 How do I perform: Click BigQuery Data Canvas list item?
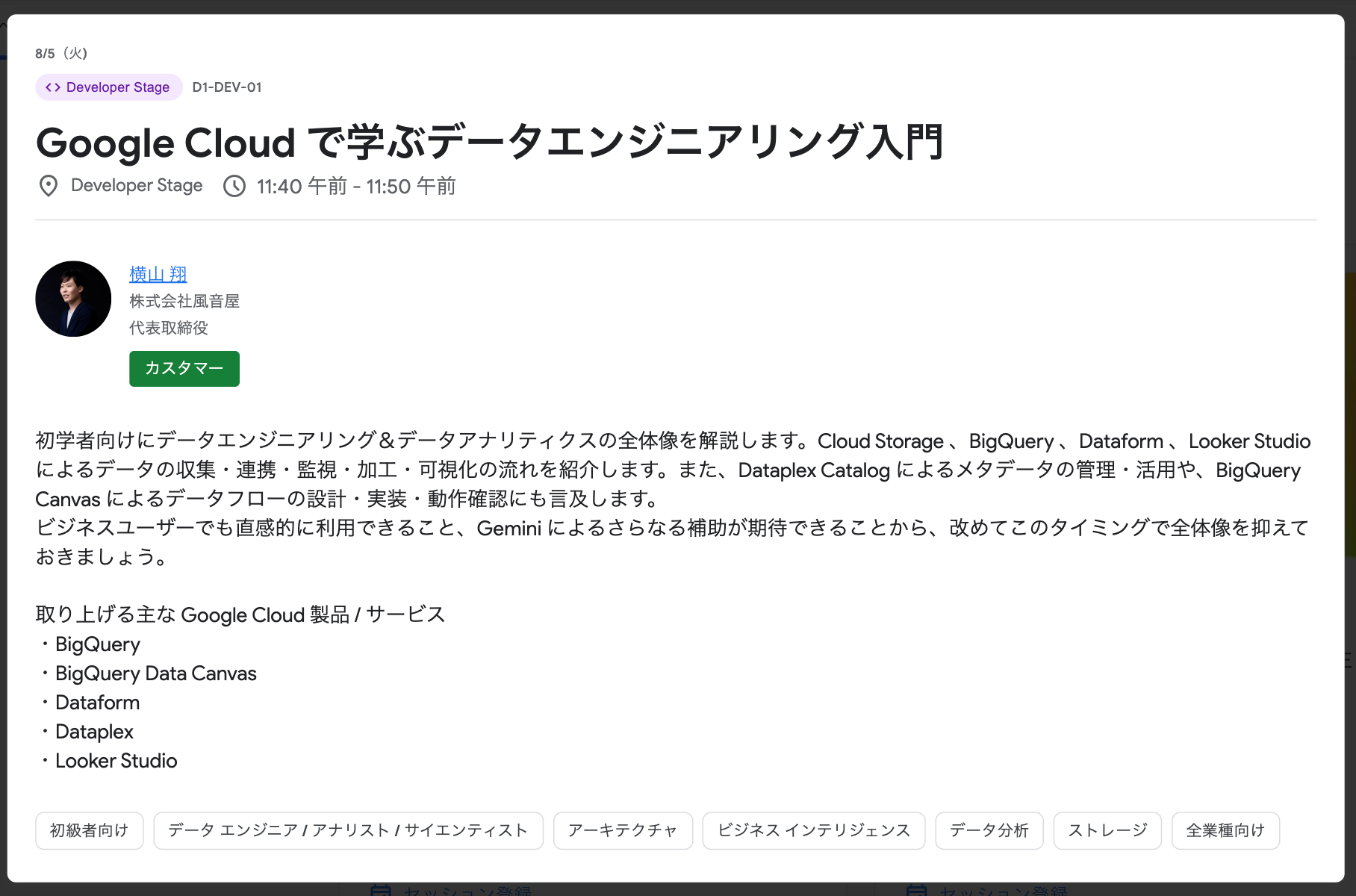point(156,673)
